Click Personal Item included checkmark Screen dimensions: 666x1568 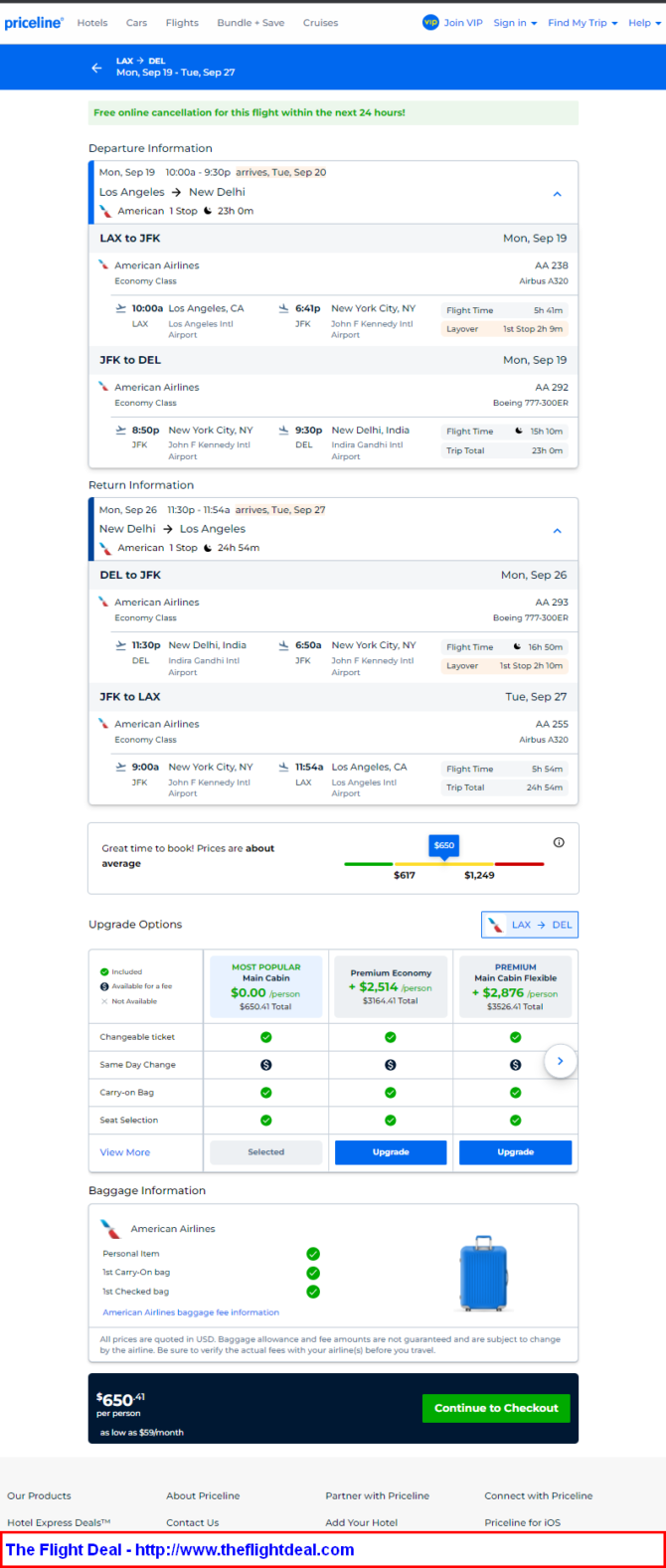pyautogui.click(x=313, y=1254)
